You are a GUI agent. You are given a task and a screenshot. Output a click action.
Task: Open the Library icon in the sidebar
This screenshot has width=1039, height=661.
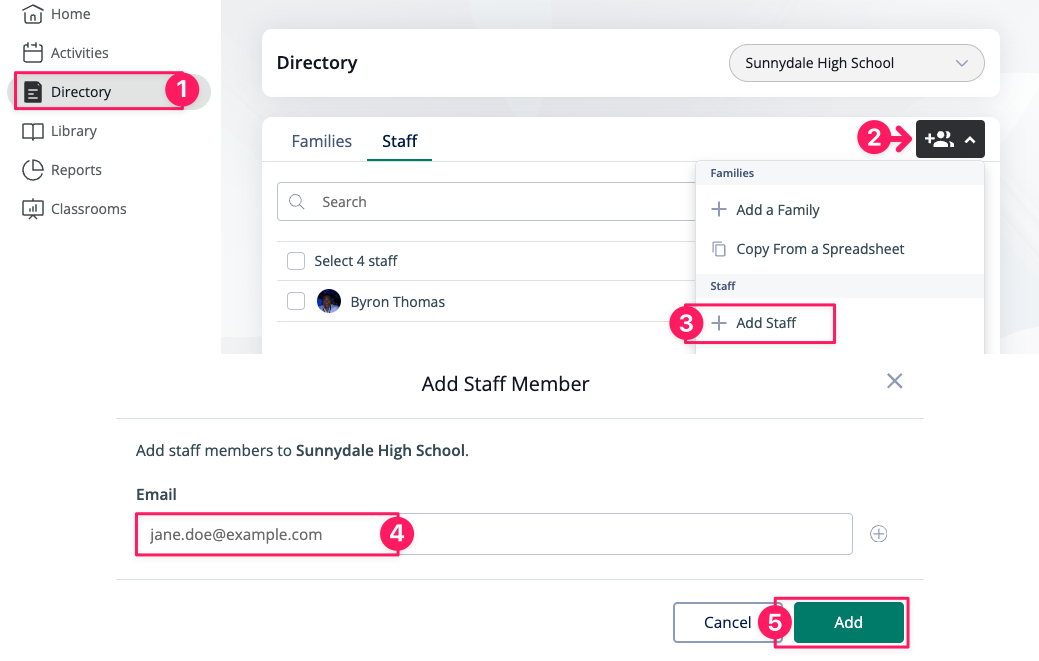pyautogui.click(x=33, y=130)
